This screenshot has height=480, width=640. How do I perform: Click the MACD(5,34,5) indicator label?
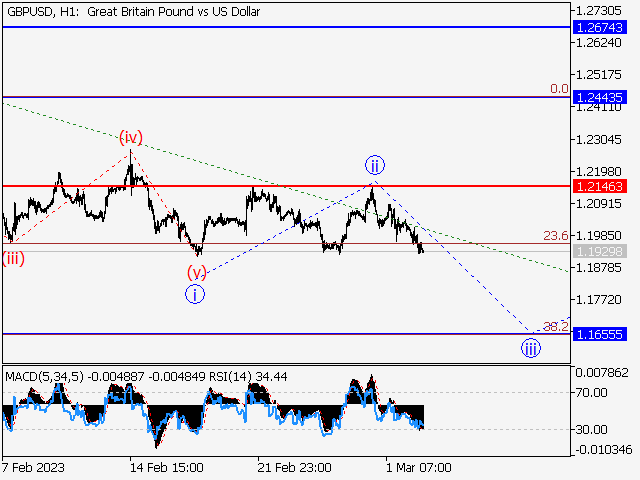44,376
